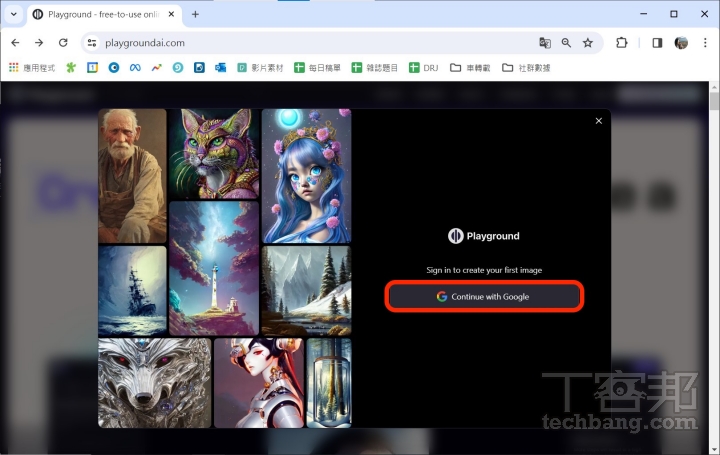The image size is (720, 455).
Task: Click the silver wolf thumbnail
Action: [x=155, y=383]
